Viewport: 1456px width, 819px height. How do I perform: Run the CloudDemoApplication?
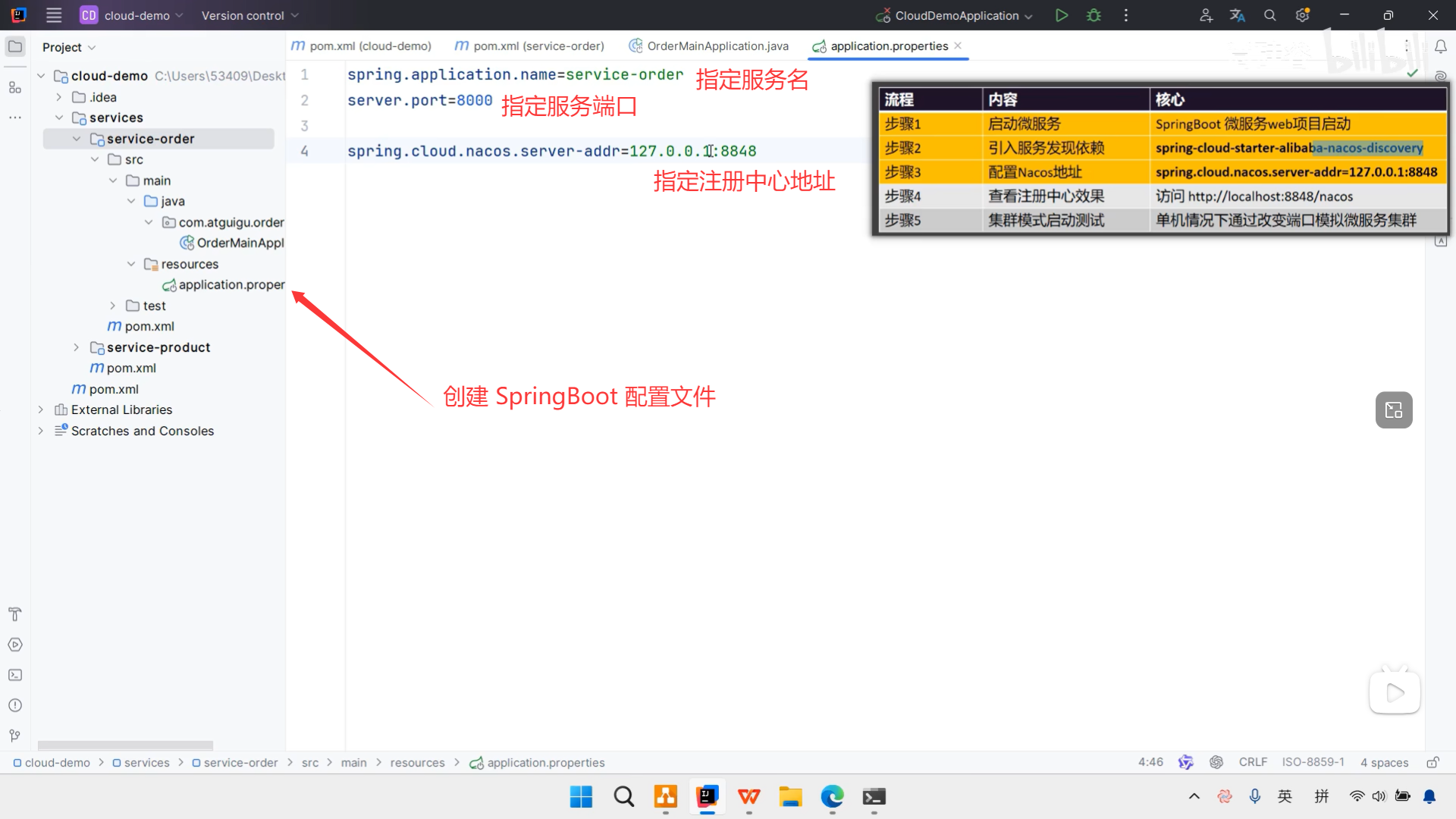pos(1061,15)
